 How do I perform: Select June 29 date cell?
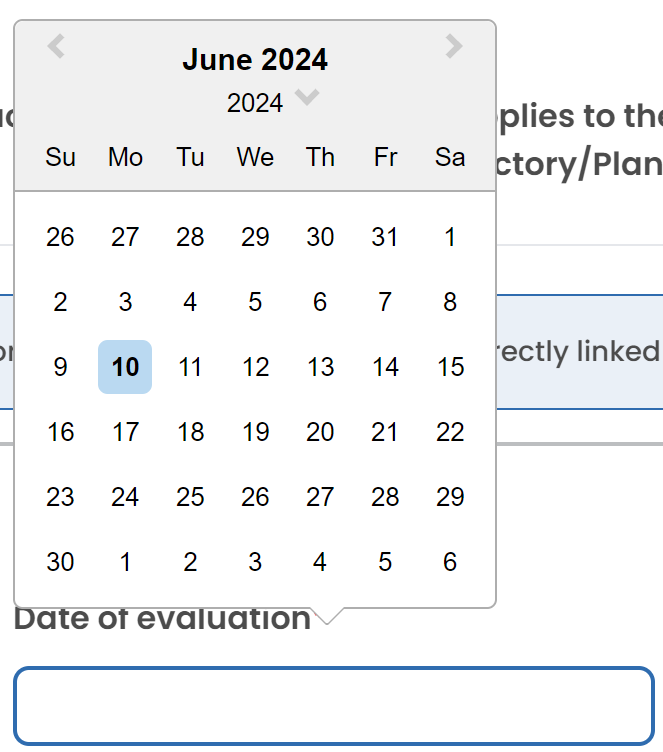[450, 497]
